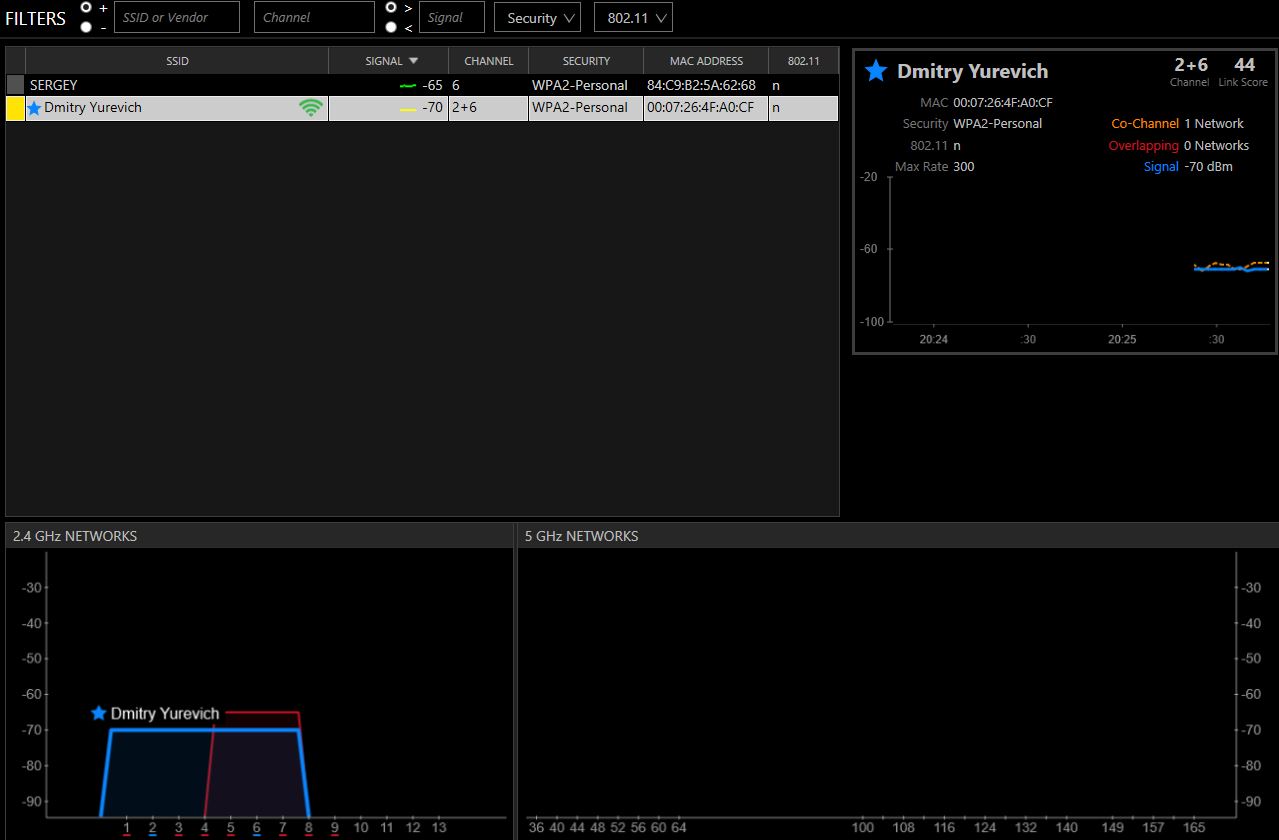Click the green Wi-Fi connected icon
The height and width of the screenshot is (840, 1279).
tap(311, 108)
